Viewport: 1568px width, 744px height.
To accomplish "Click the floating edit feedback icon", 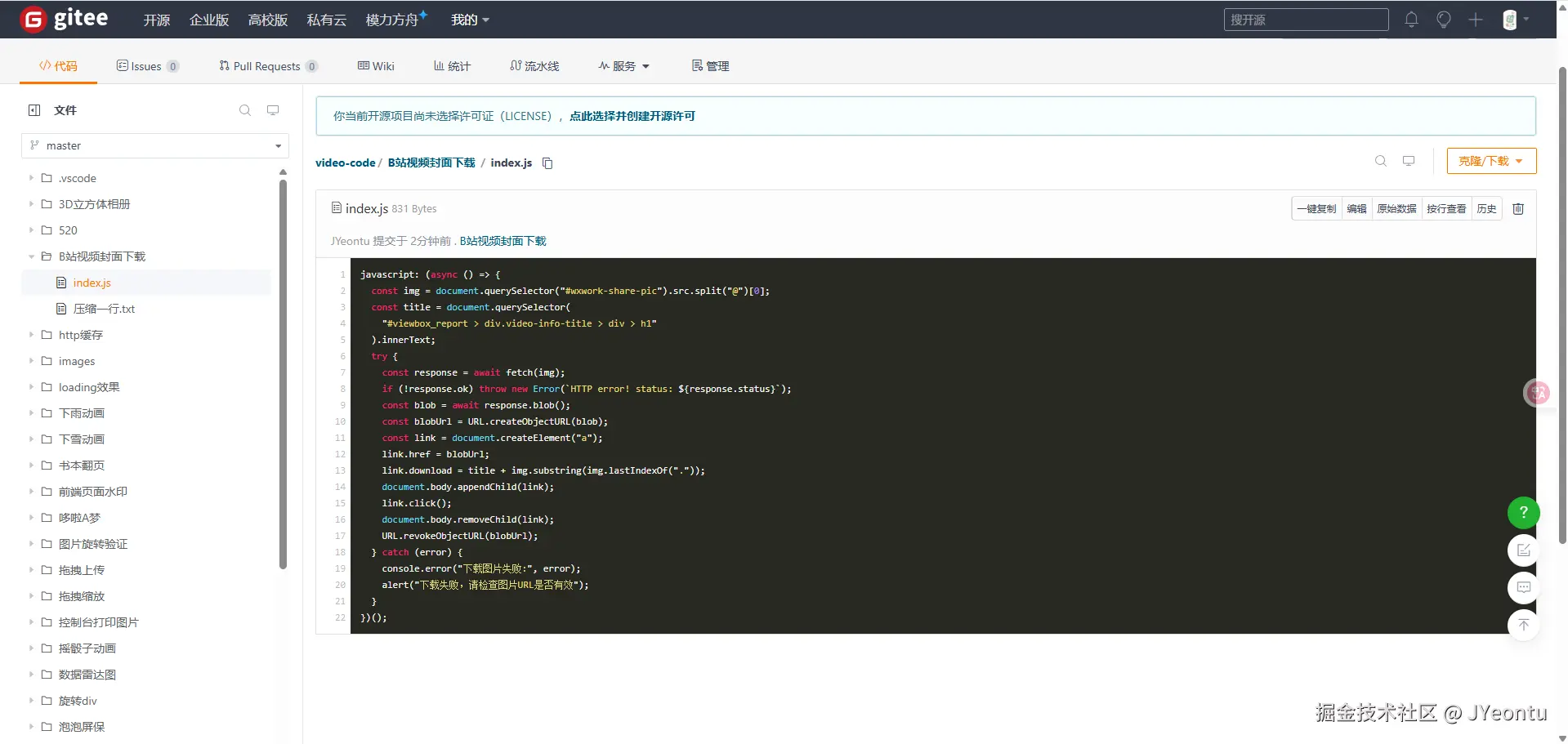I will (1524, 550).
